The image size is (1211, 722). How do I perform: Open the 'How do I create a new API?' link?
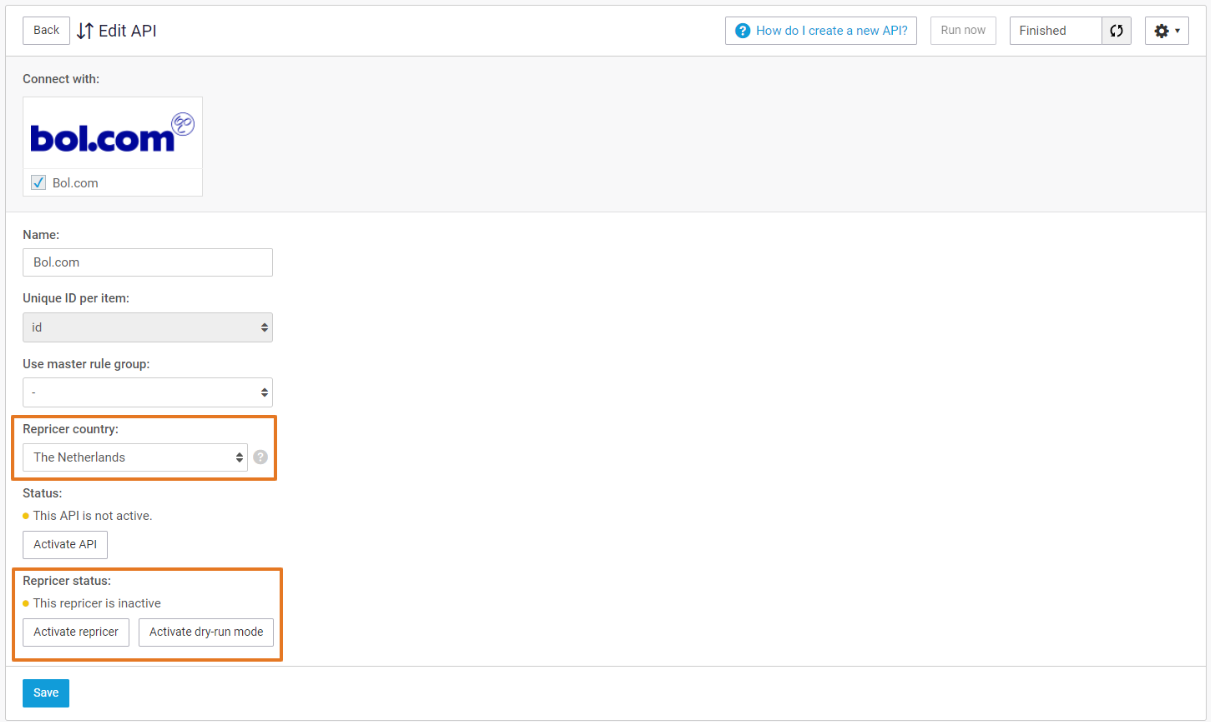click(x=820, y=31)
